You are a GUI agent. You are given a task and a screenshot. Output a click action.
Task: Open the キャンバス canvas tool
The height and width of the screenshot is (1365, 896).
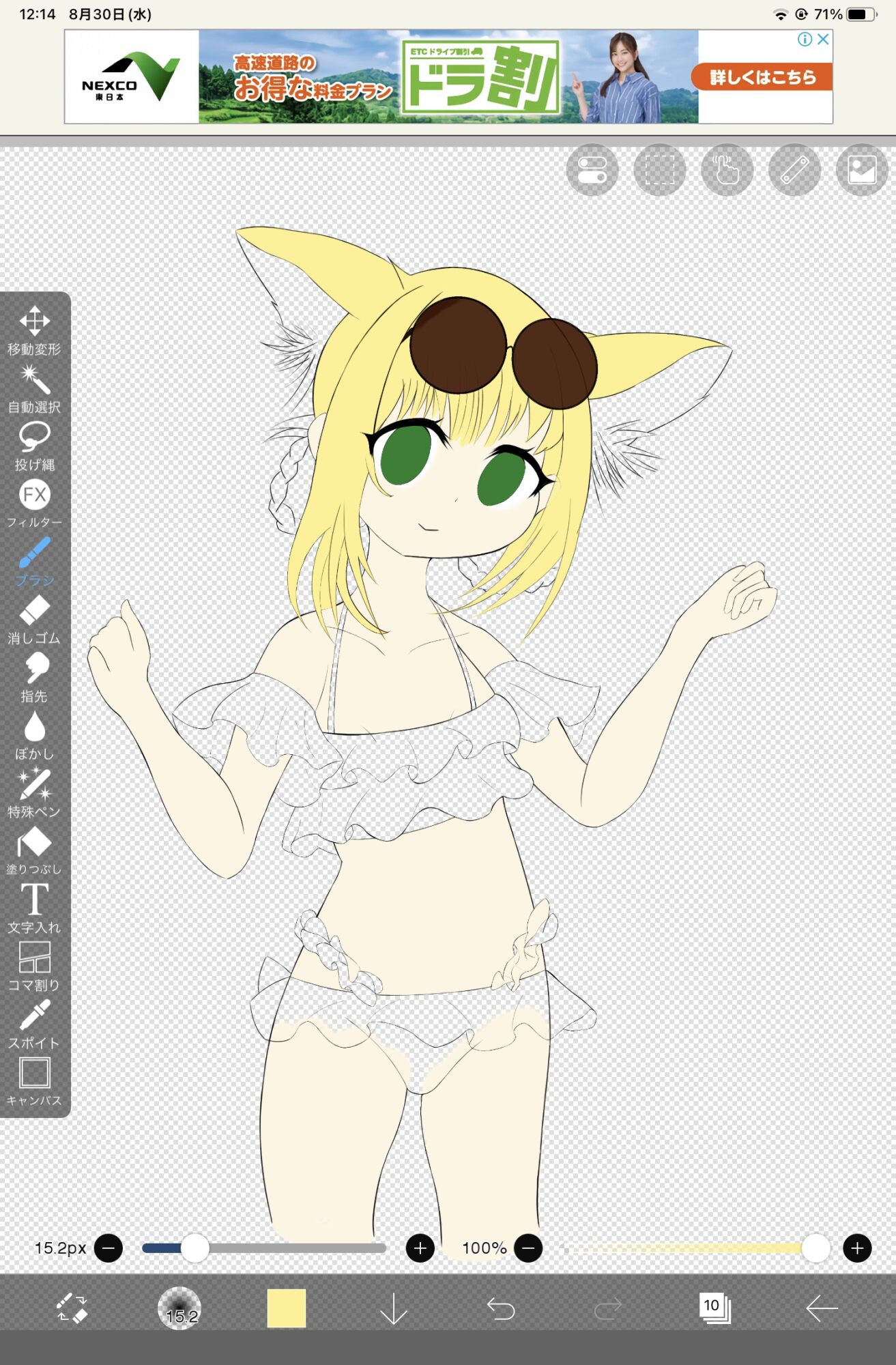click(34, 1081)
